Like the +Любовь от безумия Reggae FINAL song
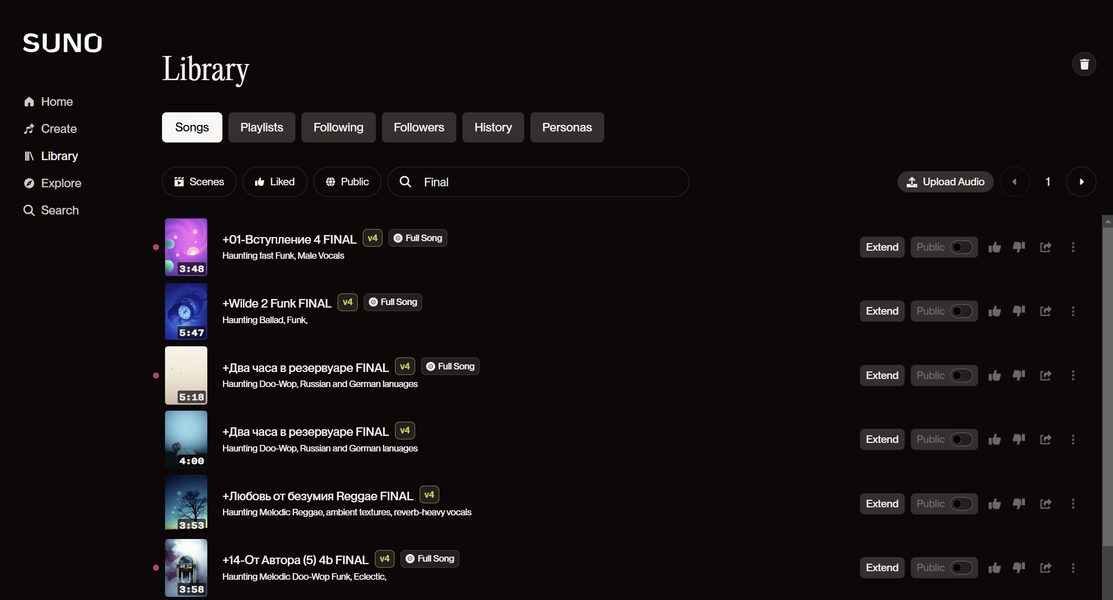 994,503
